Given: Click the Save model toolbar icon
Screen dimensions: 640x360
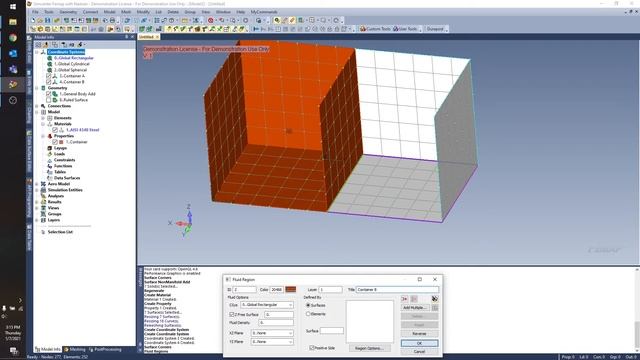Looking at the screenshot, I should point(48,20).
